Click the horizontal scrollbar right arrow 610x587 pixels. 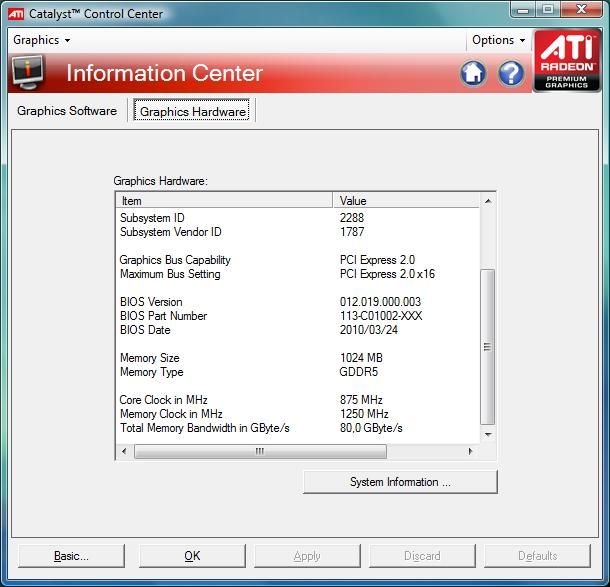pyautogui.click(x=471, y=451)
